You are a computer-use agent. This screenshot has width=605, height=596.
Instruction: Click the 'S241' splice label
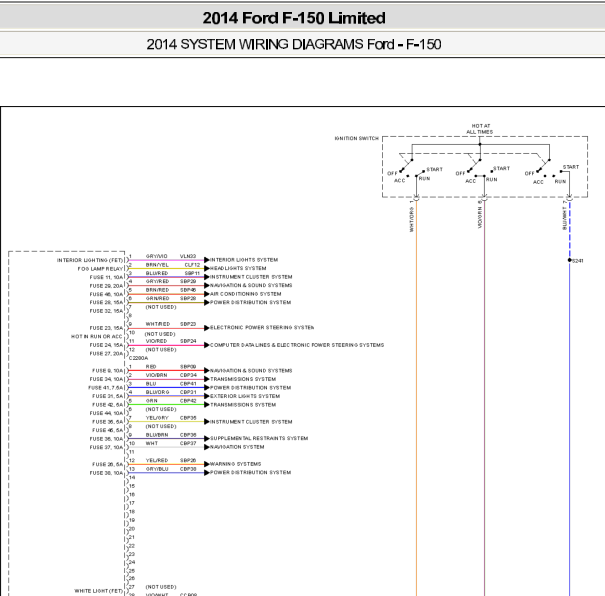point(578,261)
